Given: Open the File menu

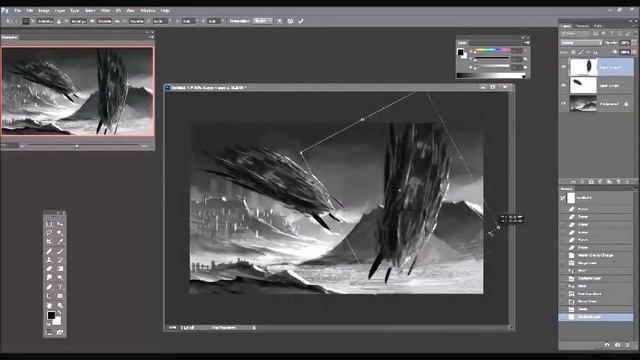Looking at the screenshot, I should pos(18,11).
